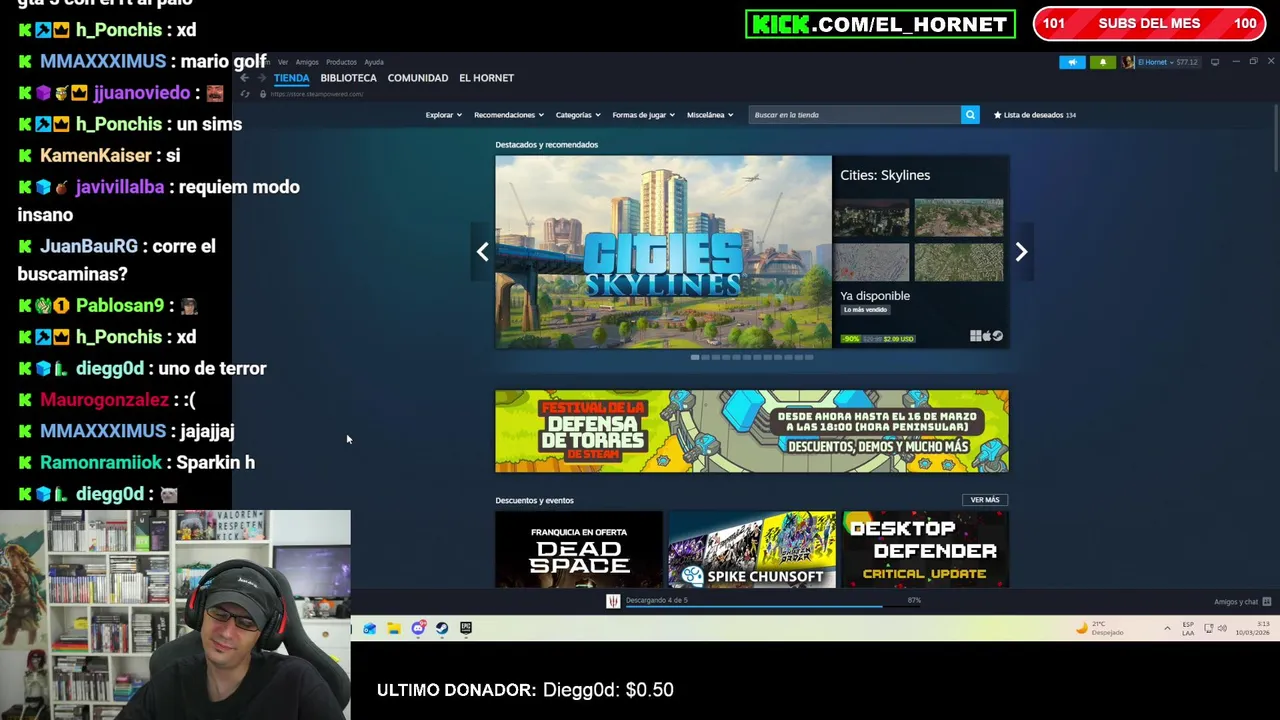Open the Productos menu
Screen dimensions: 1280x720
click(341, 62)
